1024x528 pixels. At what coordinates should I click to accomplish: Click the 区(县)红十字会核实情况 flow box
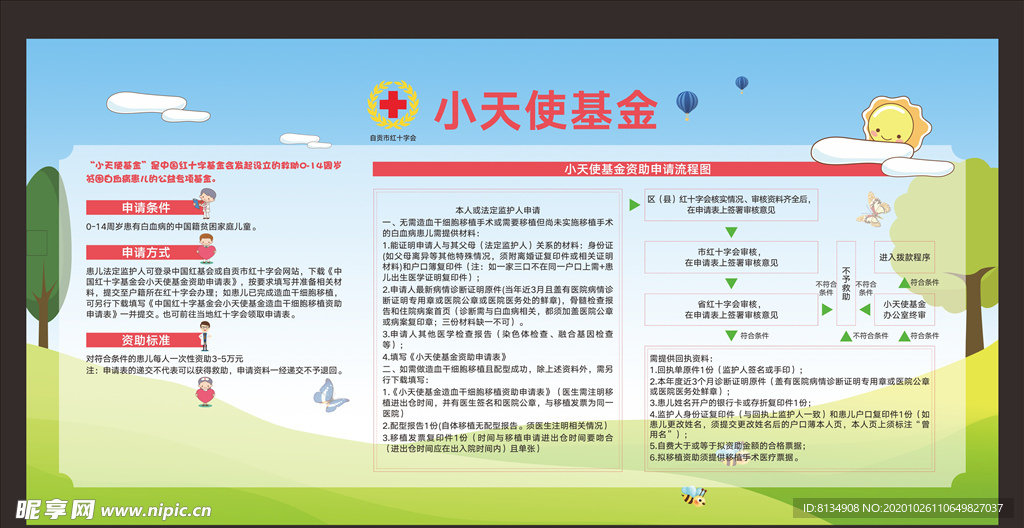click(731, 205)
